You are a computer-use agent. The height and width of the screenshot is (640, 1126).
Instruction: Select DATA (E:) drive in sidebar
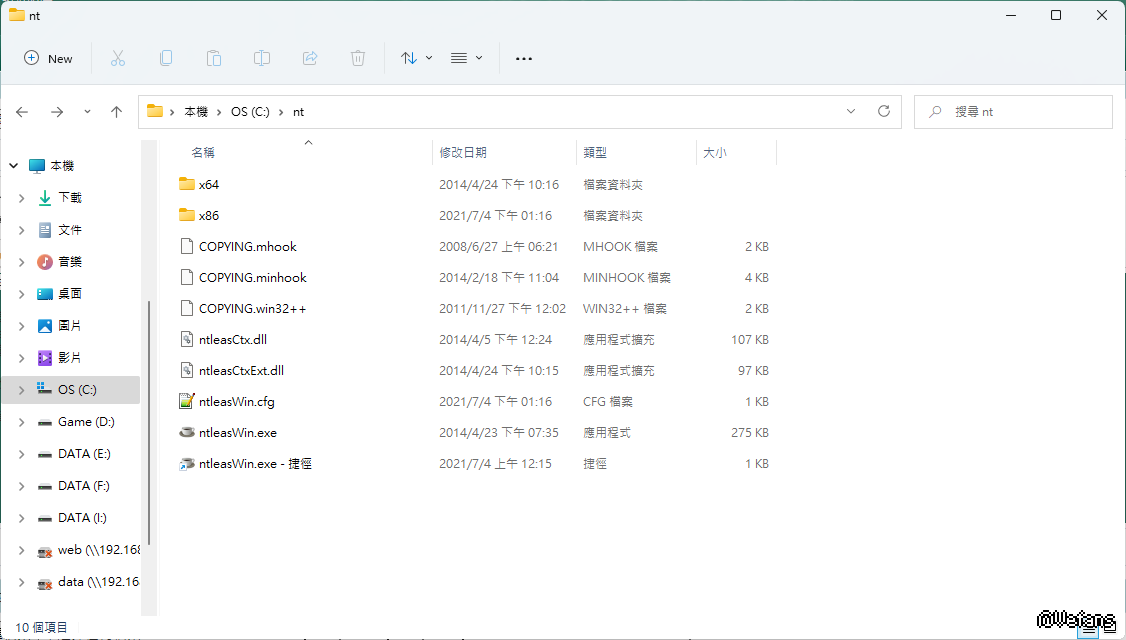[84, 454]
